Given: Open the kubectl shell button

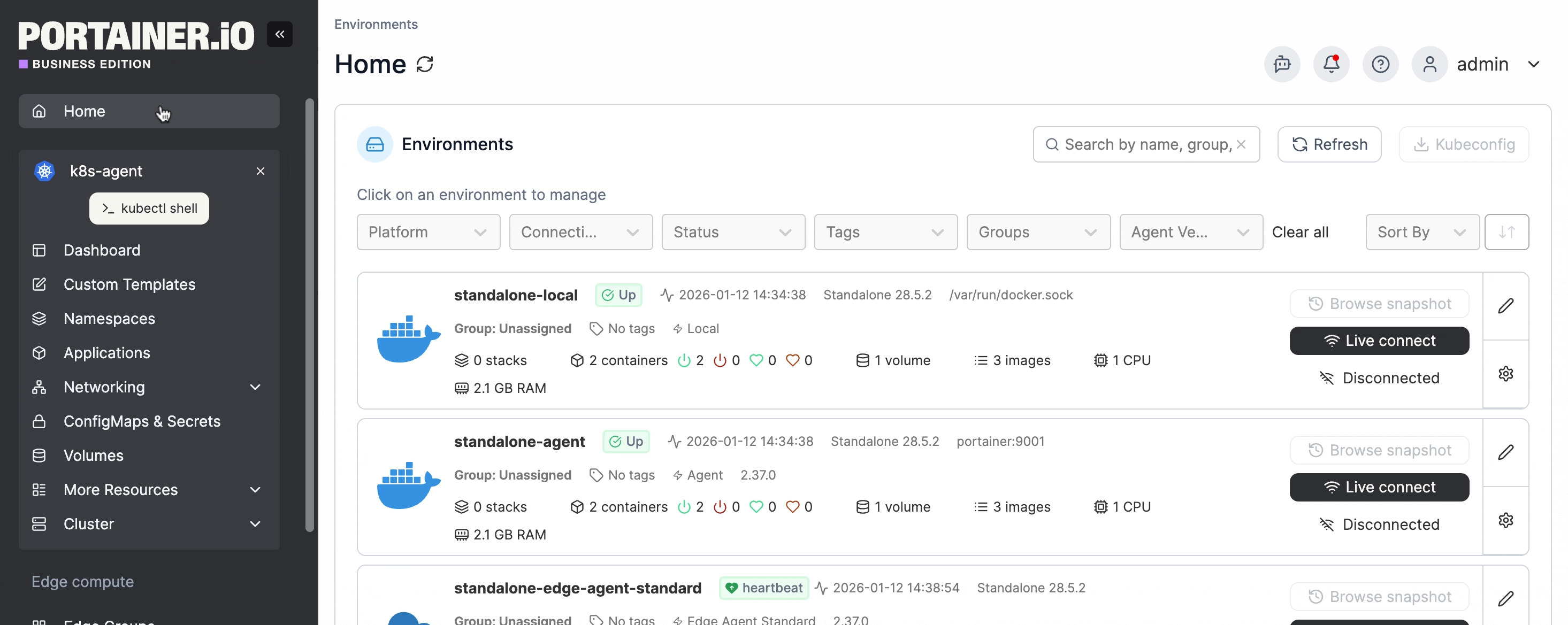Looking at the screenshot, I should click(x=149, y=208).
